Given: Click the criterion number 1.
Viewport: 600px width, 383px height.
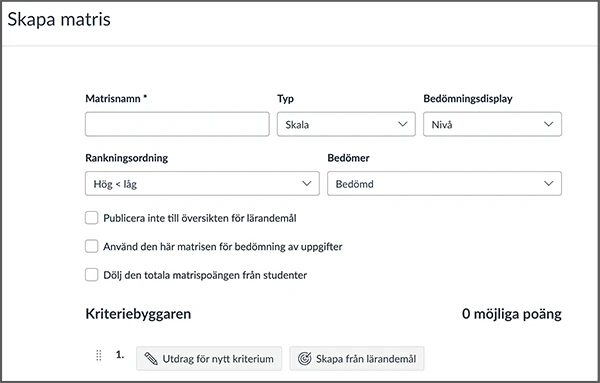Looking at the screenshot, I should (x=120, y=355).
